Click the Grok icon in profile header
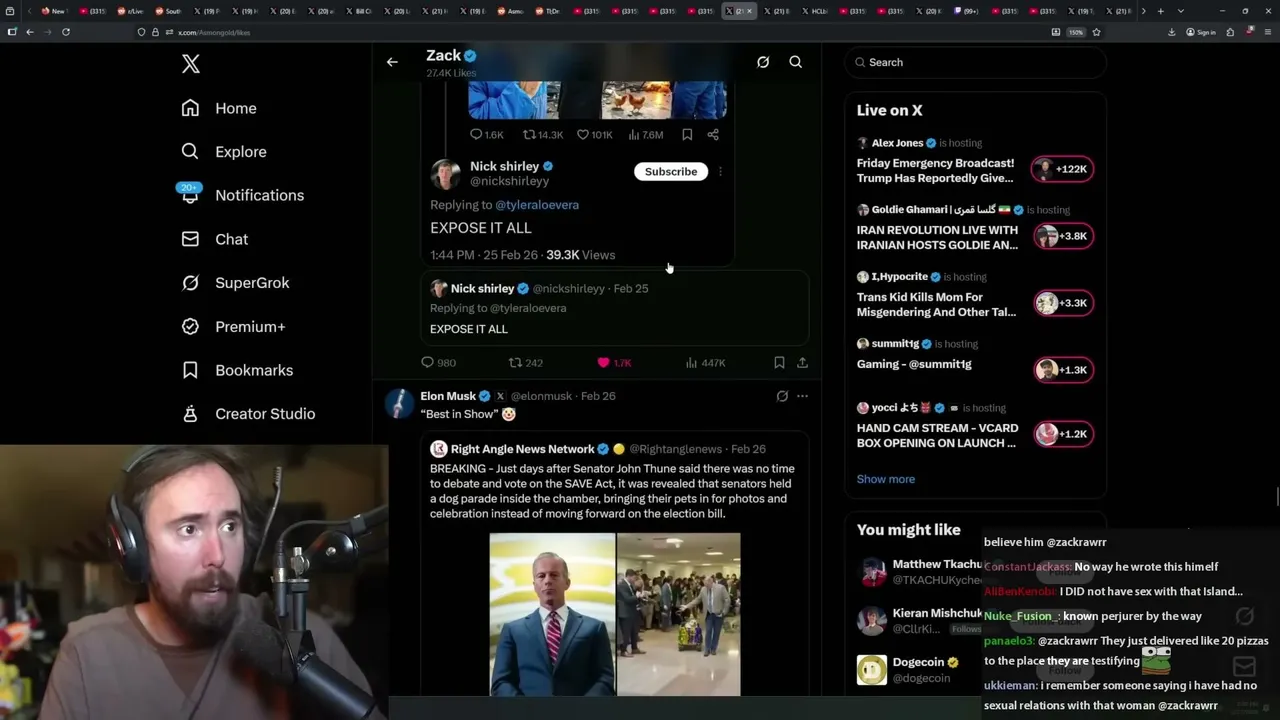The width and height of the screenshot is (1280, 720). 763,62
